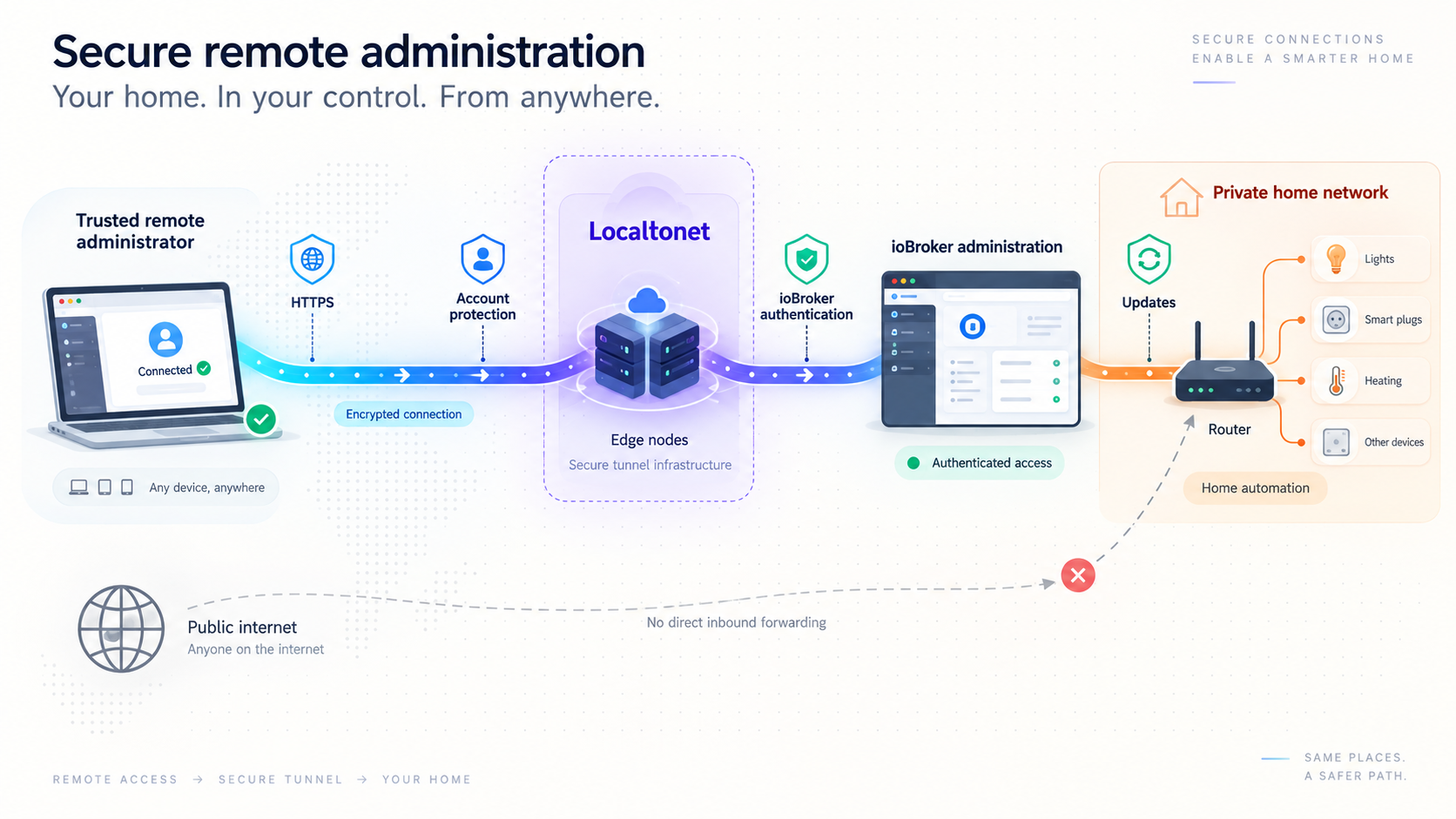This screenshot has width=1456, height=819.
Task: Click the Trusted remote administrator heading
Action: [x=139, y=232]
